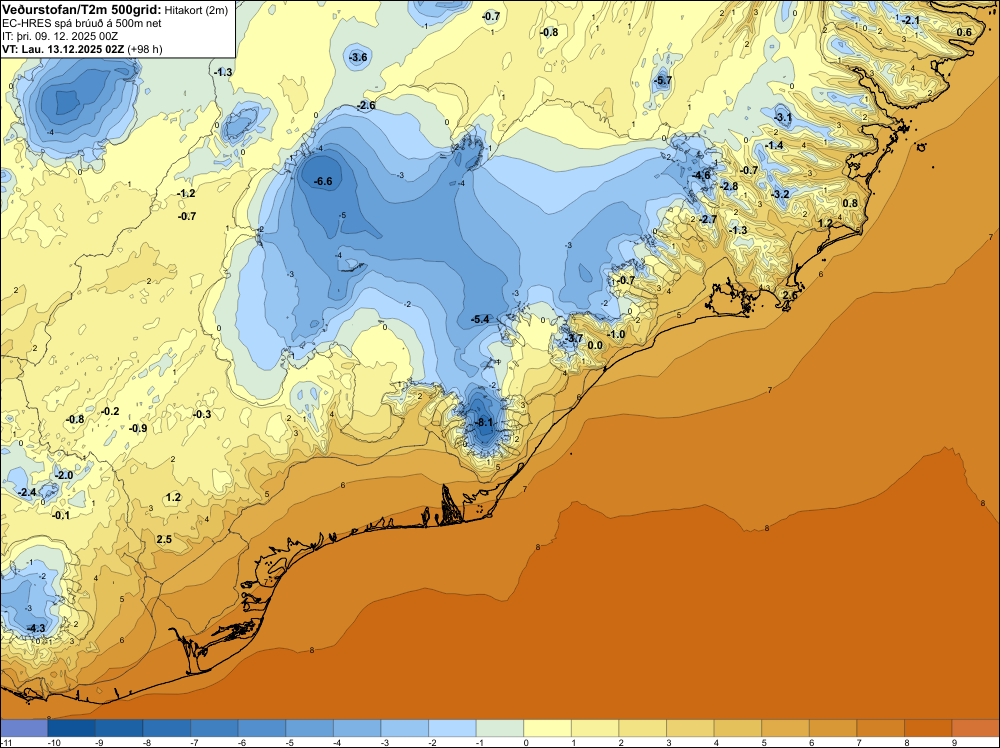The height and width of the screenshot is (748, 1000).
Task: Click the legend tick label -11
Action: [x=5, y=742]
